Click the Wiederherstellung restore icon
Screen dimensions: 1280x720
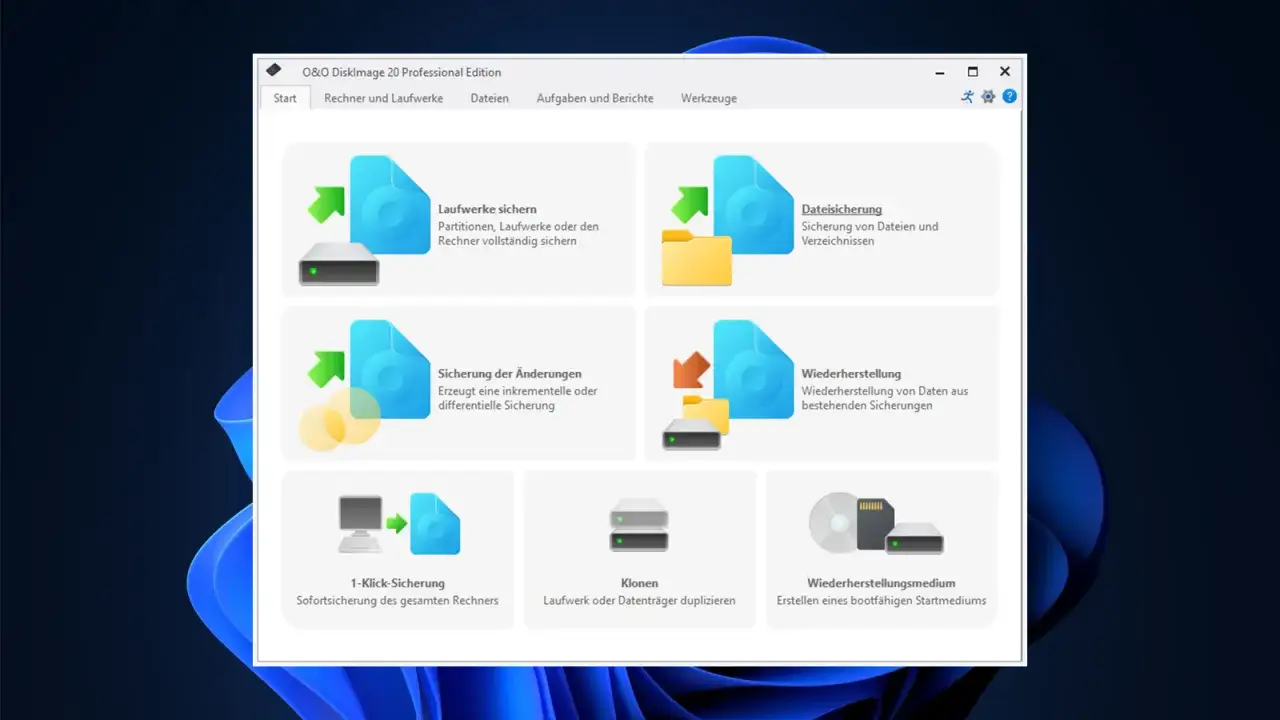pyautogui.click(x=728, y=385)
